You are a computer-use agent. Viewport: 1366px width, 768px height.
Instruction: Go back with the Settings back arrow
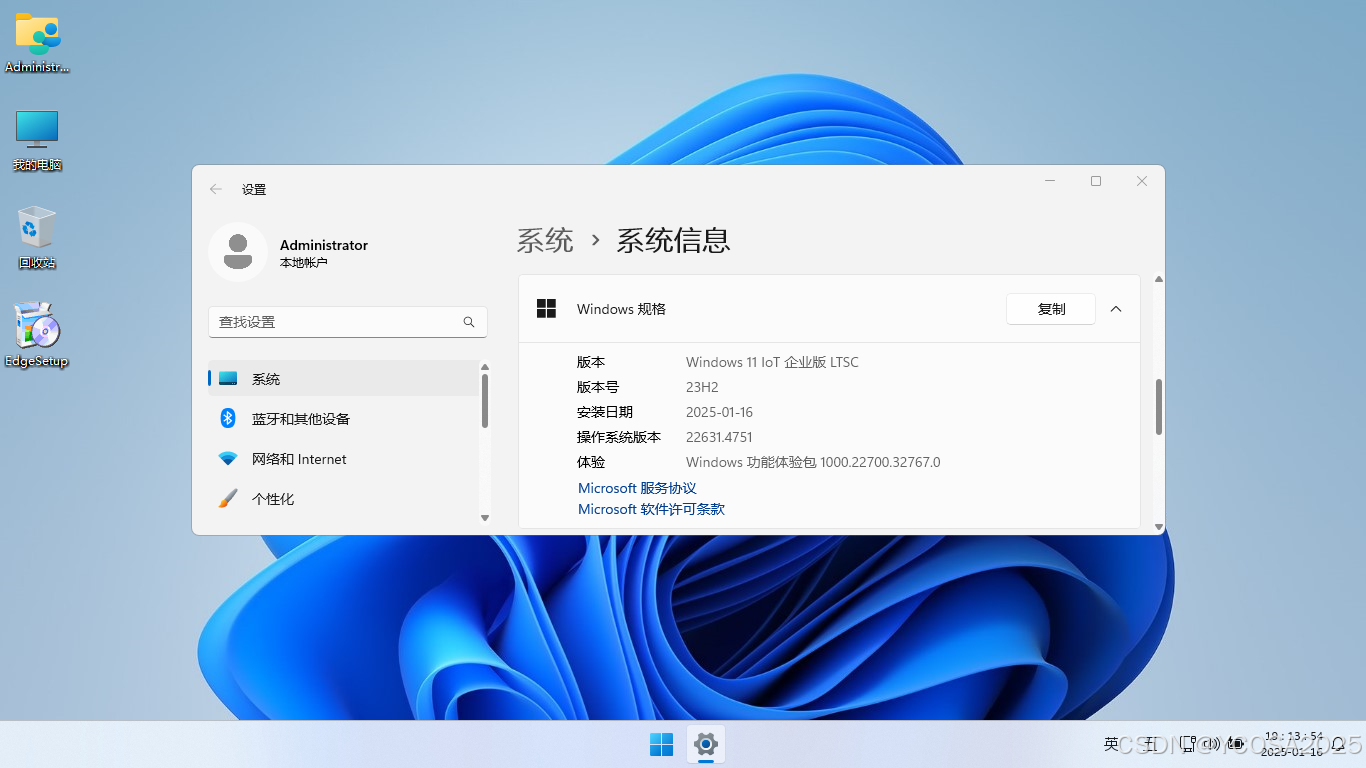(x=216, y=189)
